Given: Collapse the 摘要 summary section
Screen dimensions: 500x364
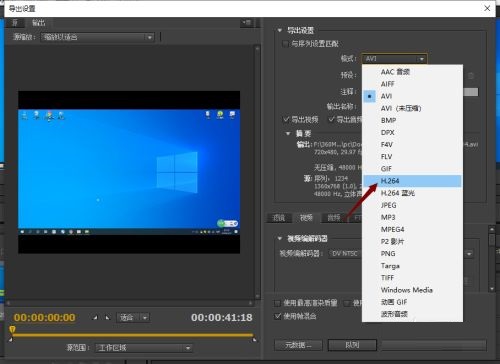Looking at the screenshot, I should (x=288, y=133).
